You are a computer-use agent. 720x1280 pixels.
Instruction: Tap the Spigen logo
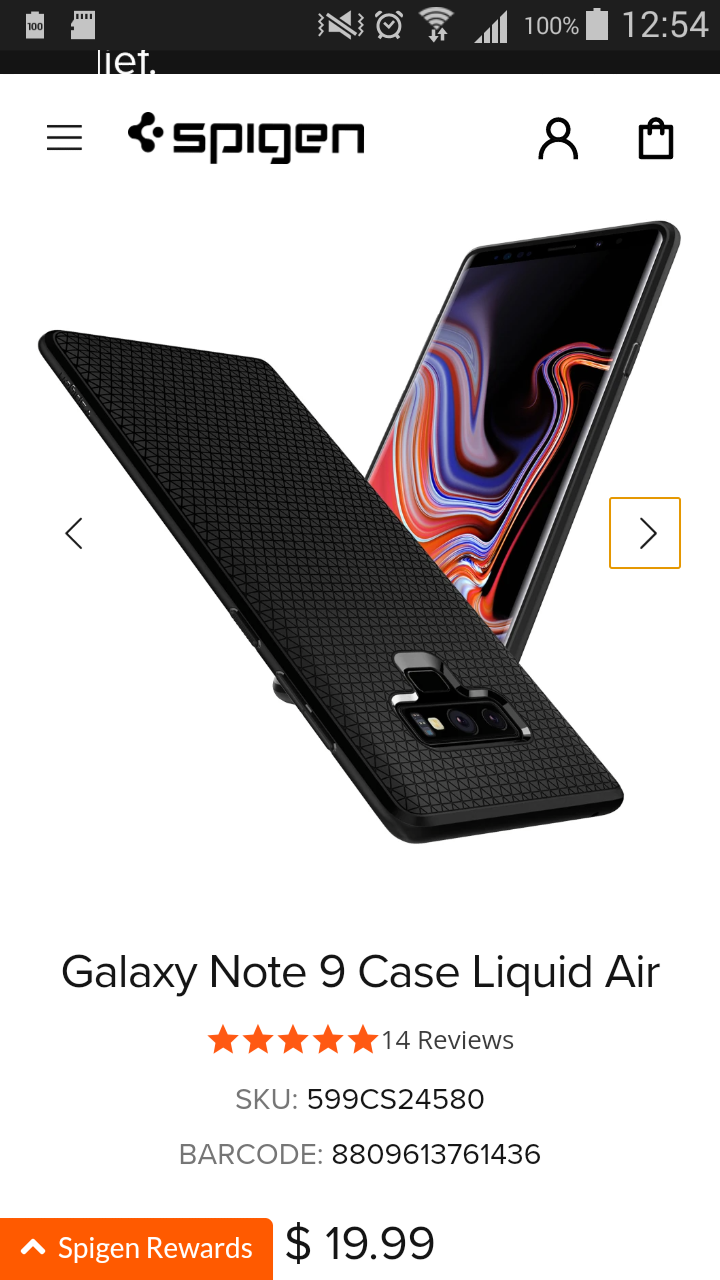pos(246,138)
